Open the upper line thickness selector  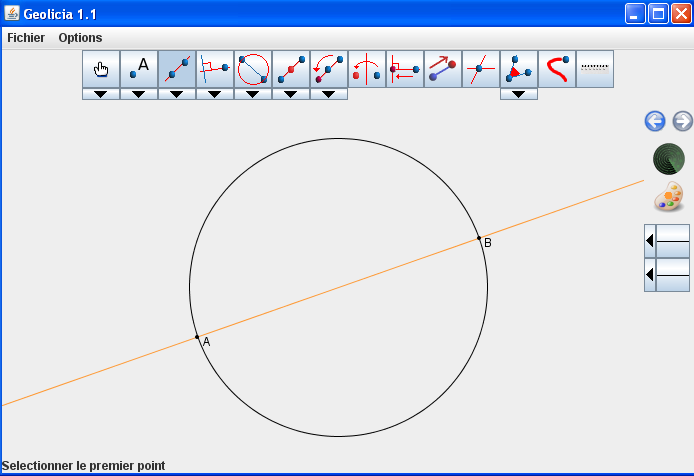(x=667, y=241)
